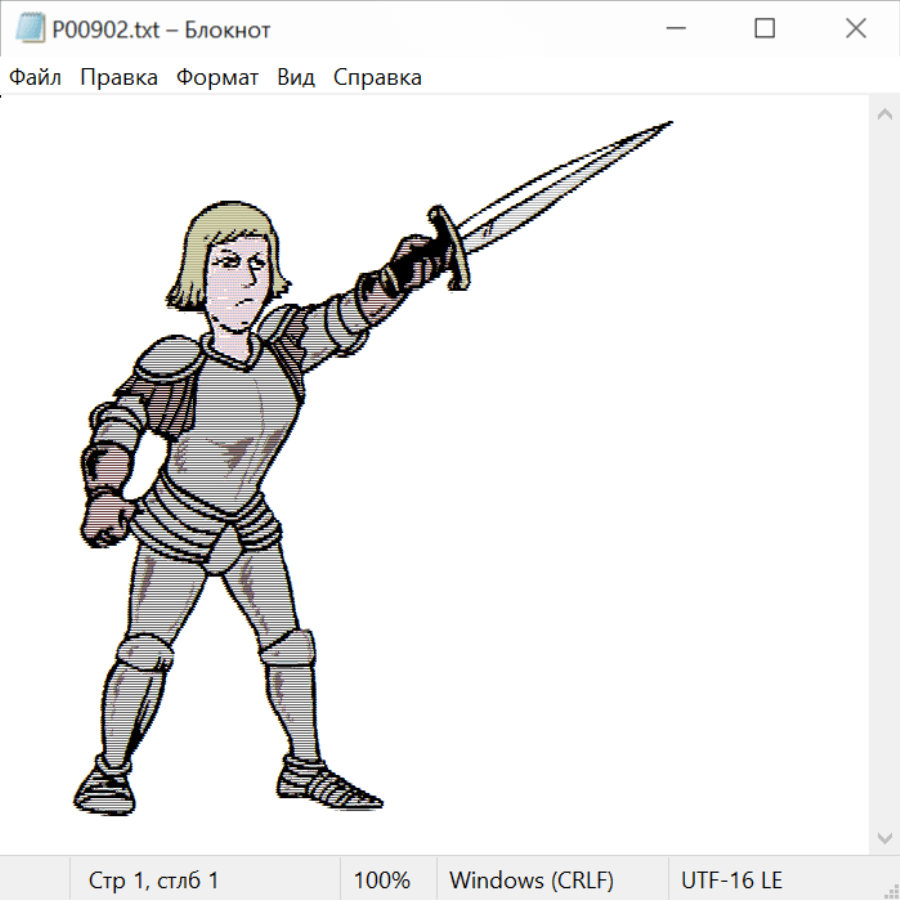Click the 100% zoom indicator
The width and height of the screenshot is (900, 900).
382,880
